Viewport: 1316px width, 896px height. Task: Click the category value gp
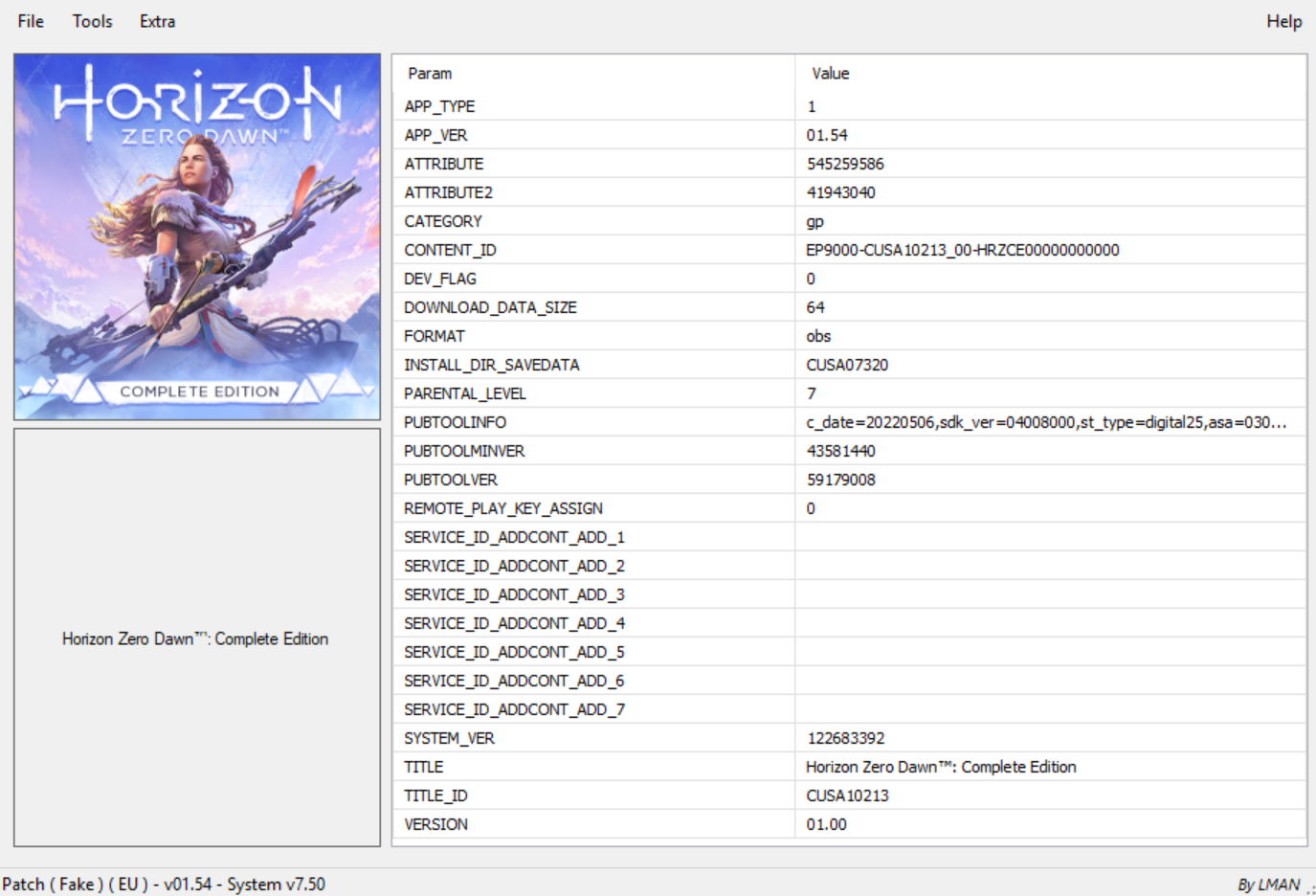click(814, 222)
